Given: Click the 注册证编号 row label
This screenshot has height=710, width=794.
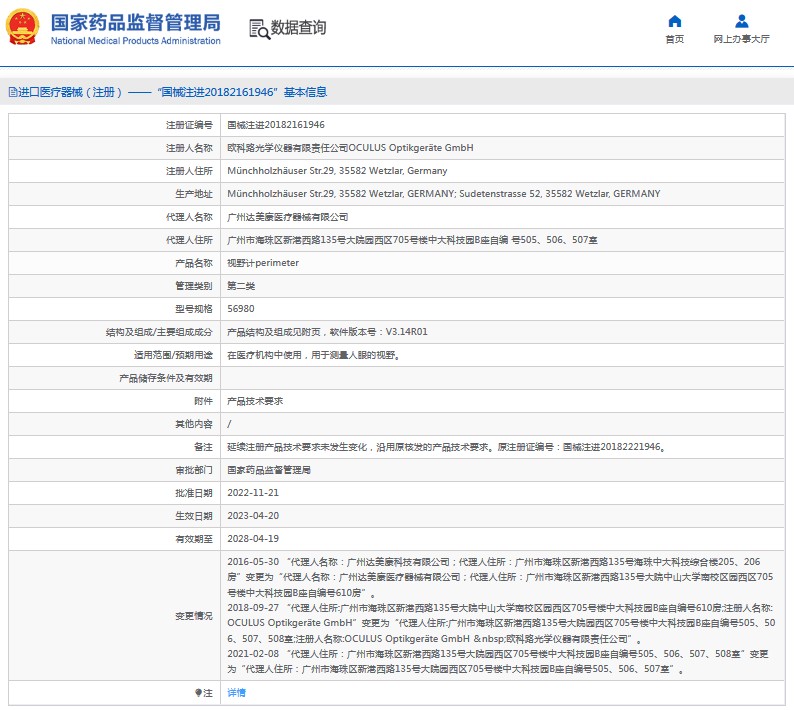Looking at the screenshot, I should (189, 125).
